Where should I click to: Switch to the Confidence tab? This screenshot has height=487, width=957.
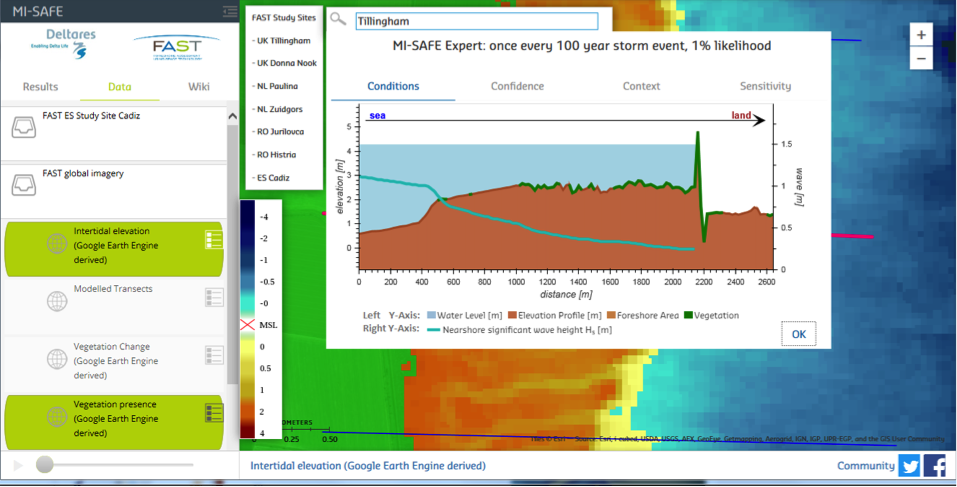coord(517,86)
